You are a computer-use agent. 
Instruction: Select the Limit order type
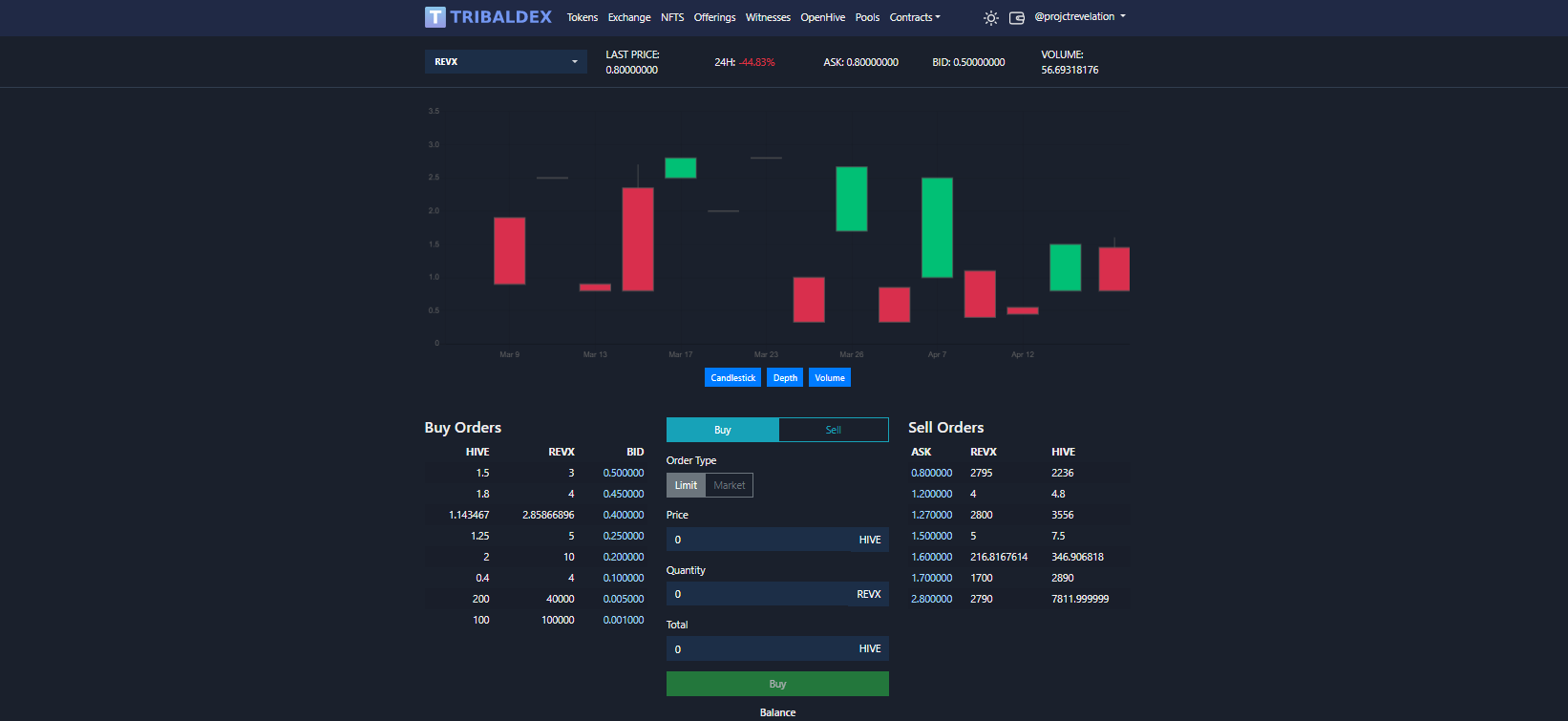[x=686, y=485]
